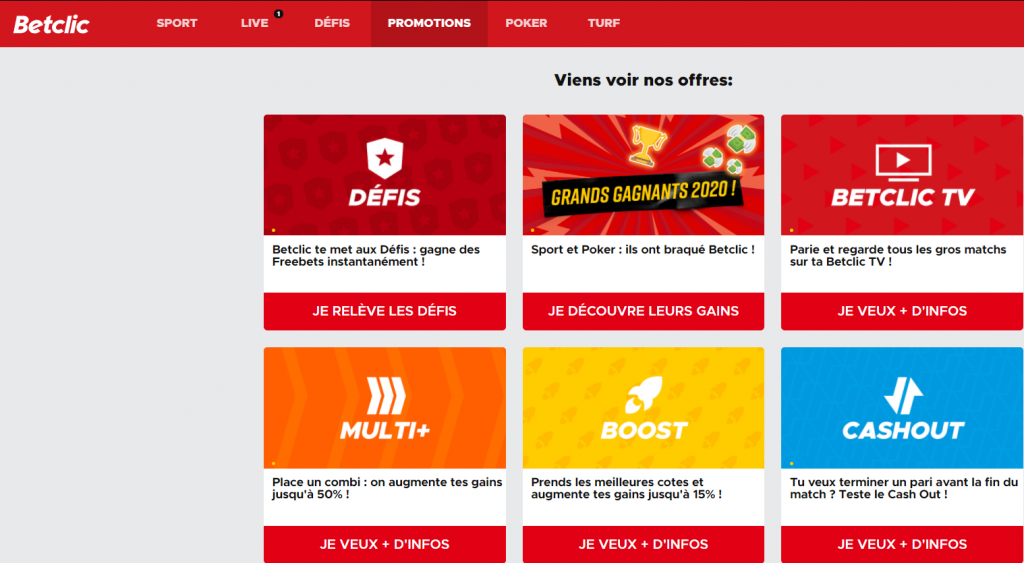Click the Défis shield star icon

pos(385,159)
